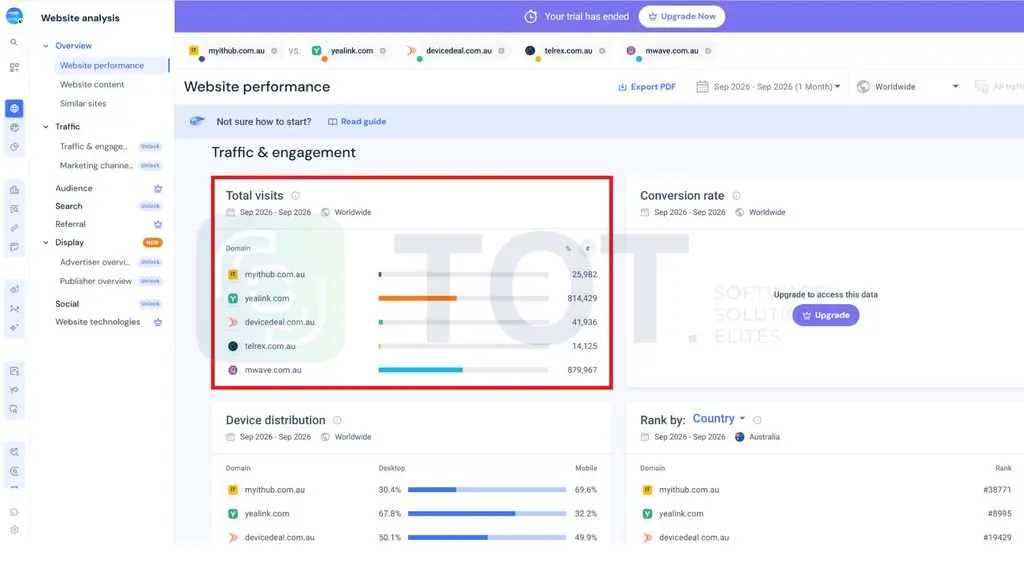Click the clock icon in trial banner
This screenshot has height=576, width=1024.
530,16
